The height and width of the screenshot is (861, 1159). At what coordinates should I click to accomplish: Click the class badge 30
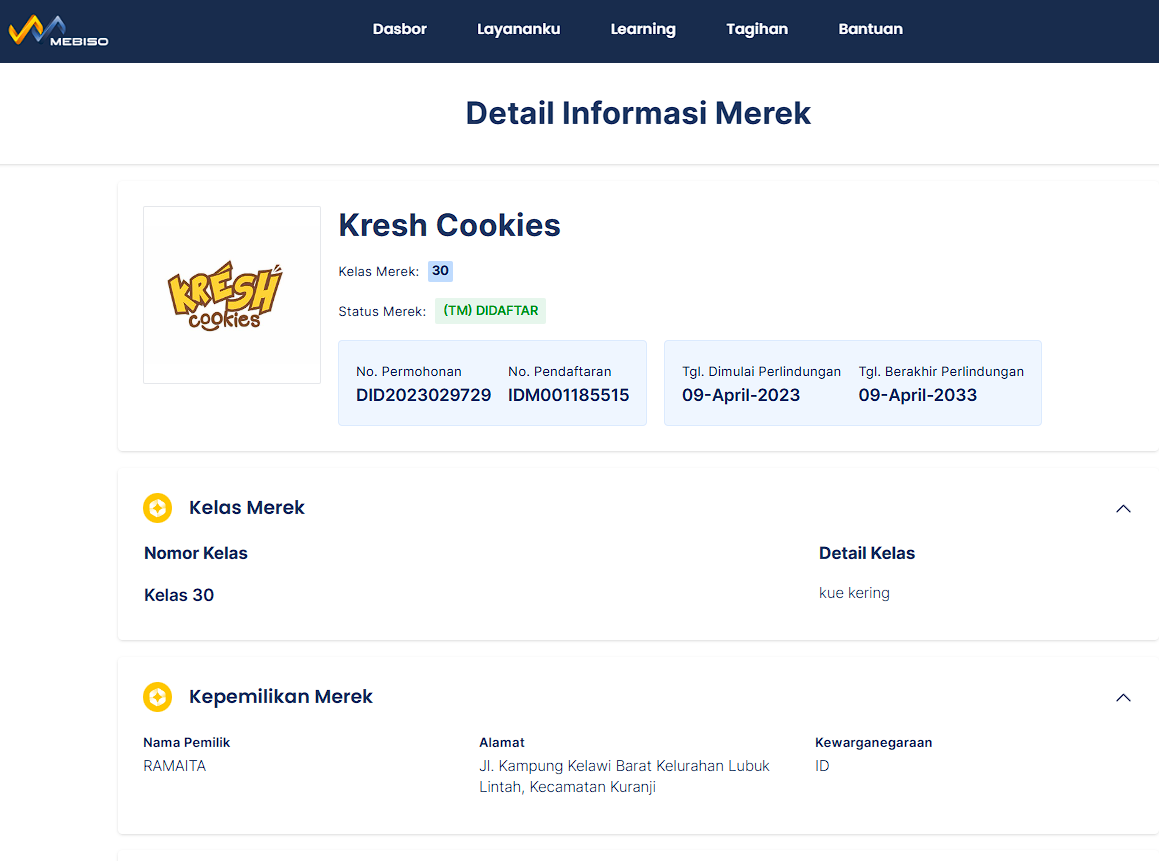(x=441, y=271)
